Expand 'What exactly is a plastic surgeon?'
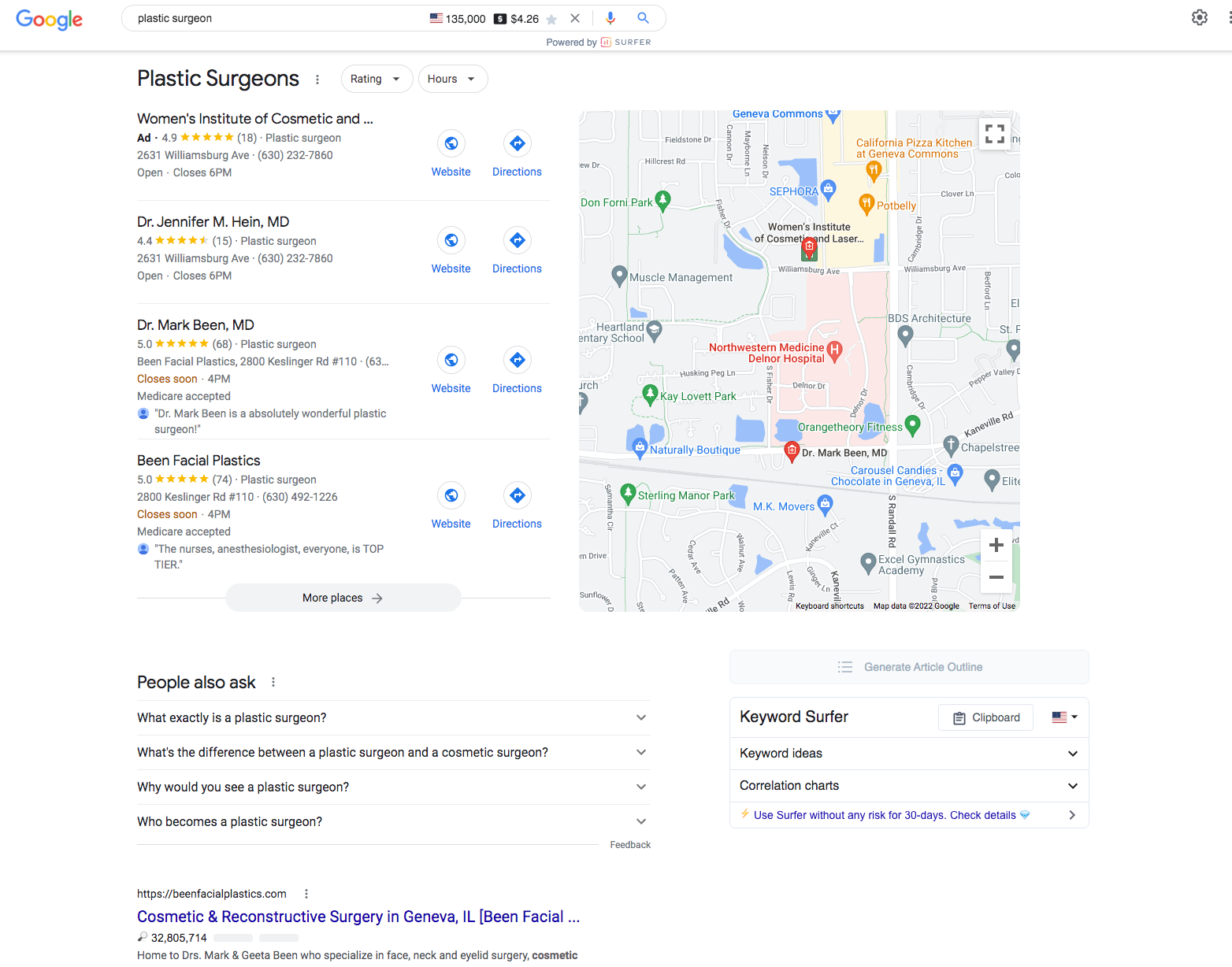1232x967 pixels. pos(394,718)
